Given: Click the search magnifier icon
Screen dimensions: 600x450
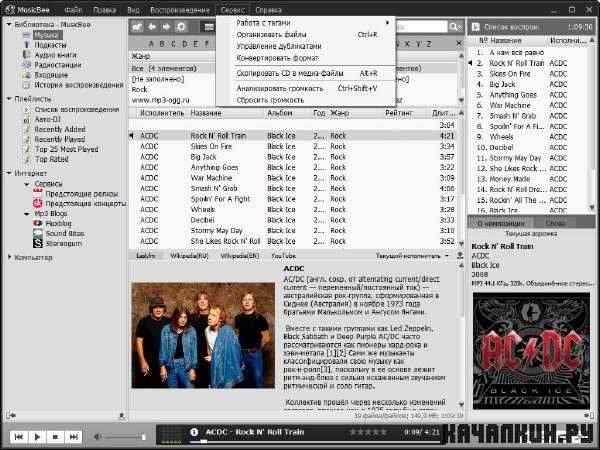Looking at the screenshot, I should (455, 27).
